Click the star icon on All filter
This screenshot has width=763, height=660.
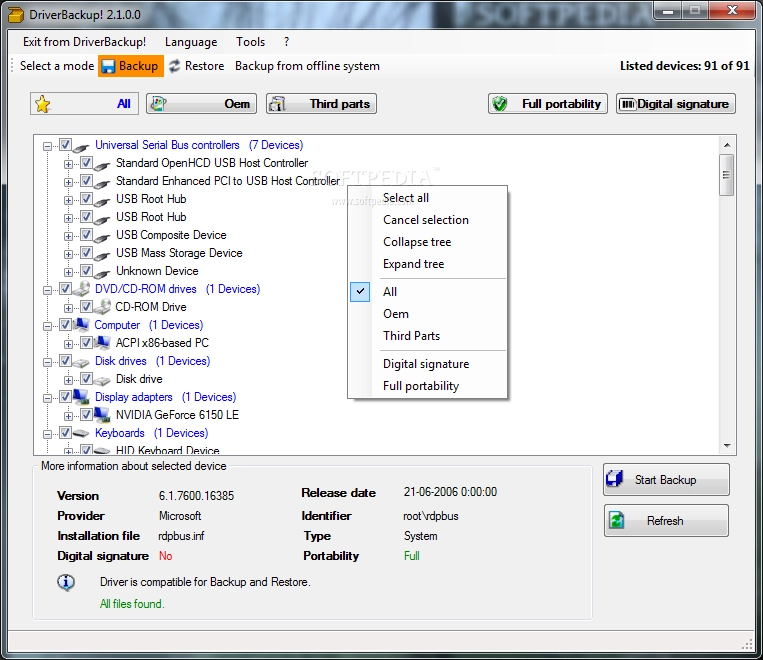coord(43,104)
